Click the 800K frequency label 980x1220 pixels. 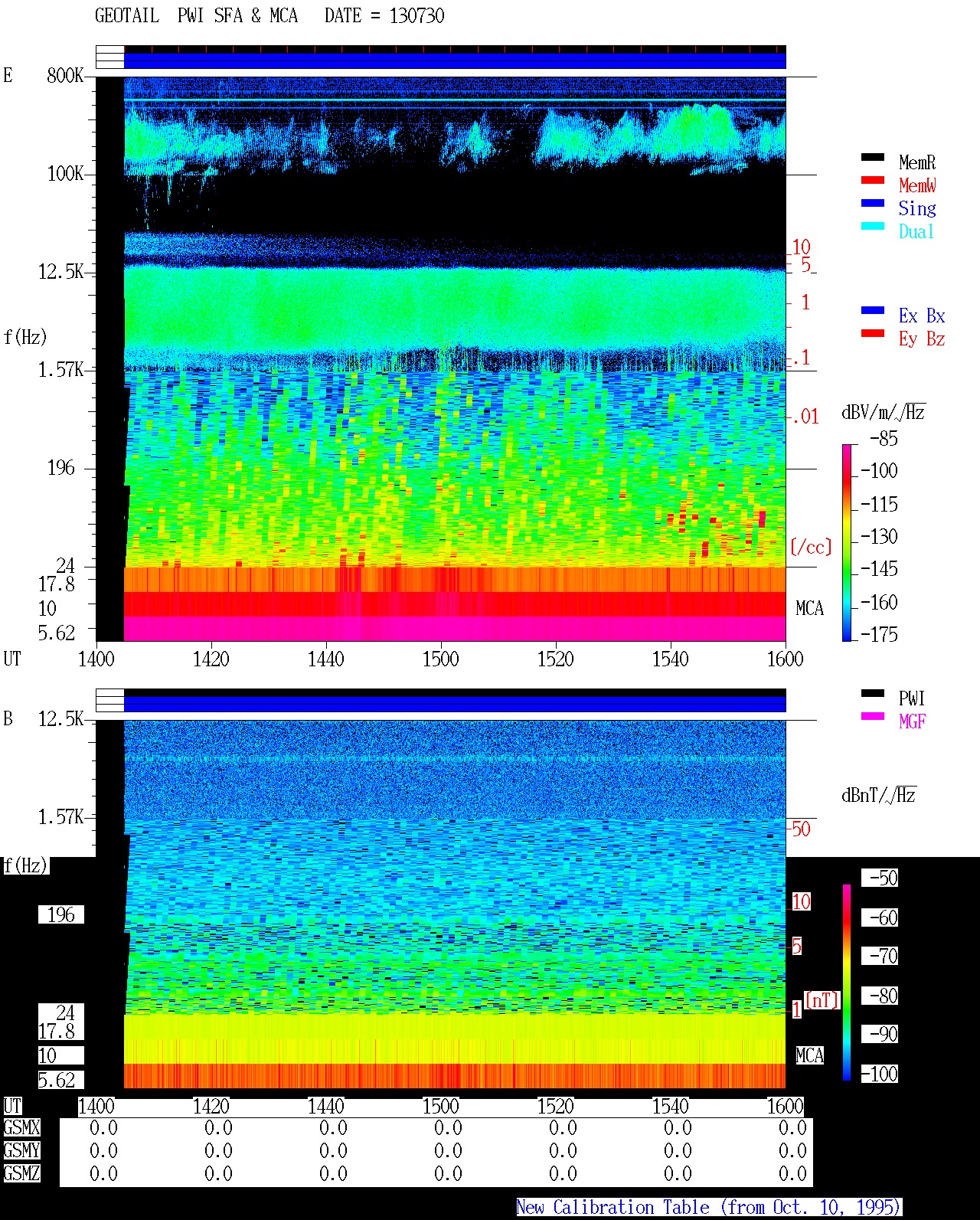pyautogui.click(x=65, y=76)
